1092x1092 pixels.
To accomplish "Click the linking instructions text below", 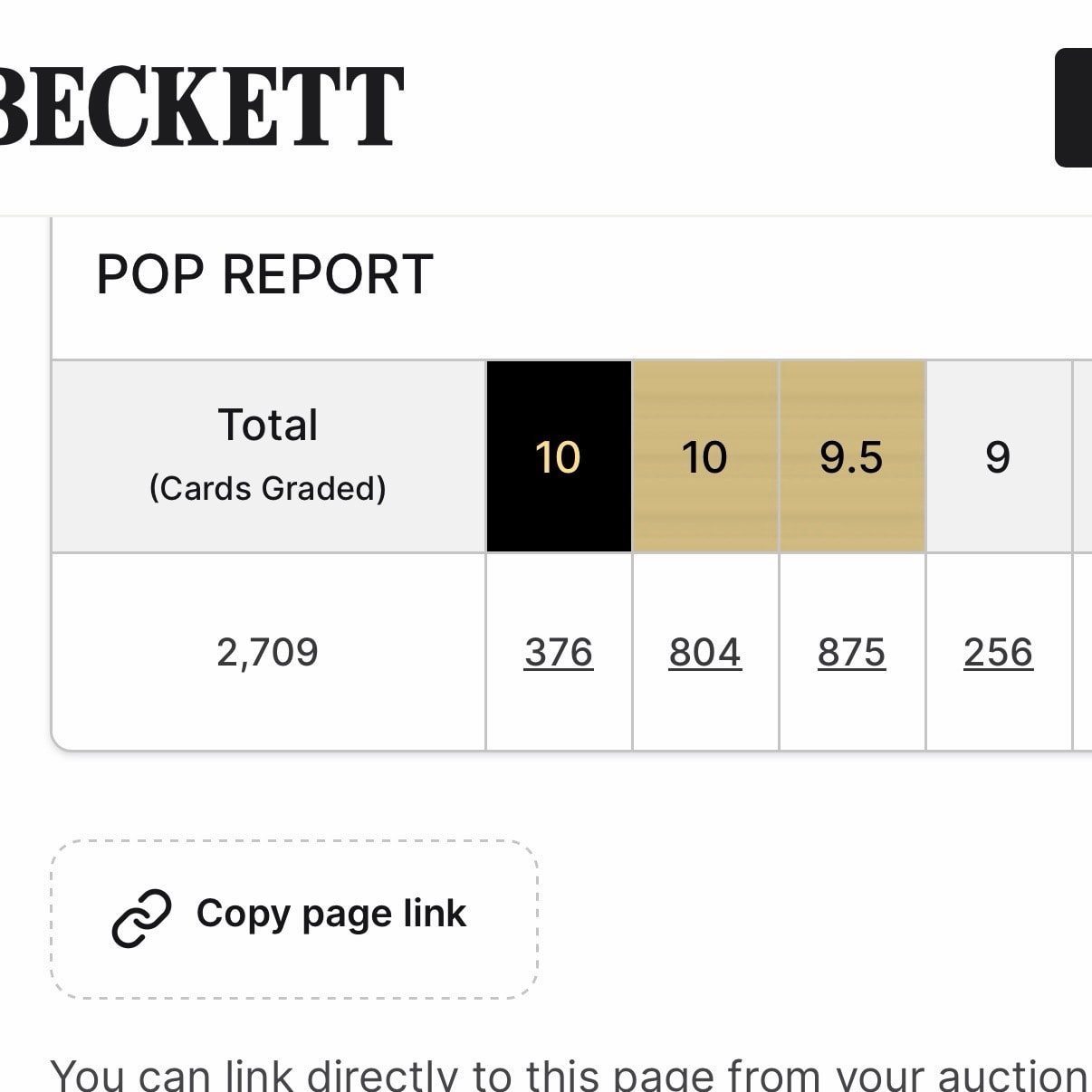I will (569, 1075).
